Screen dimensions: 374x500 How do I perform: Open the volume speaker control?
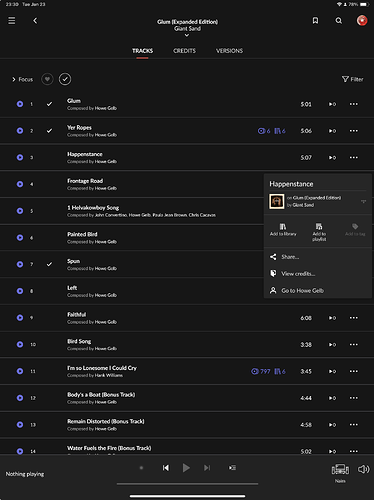(x=363, y=469)
